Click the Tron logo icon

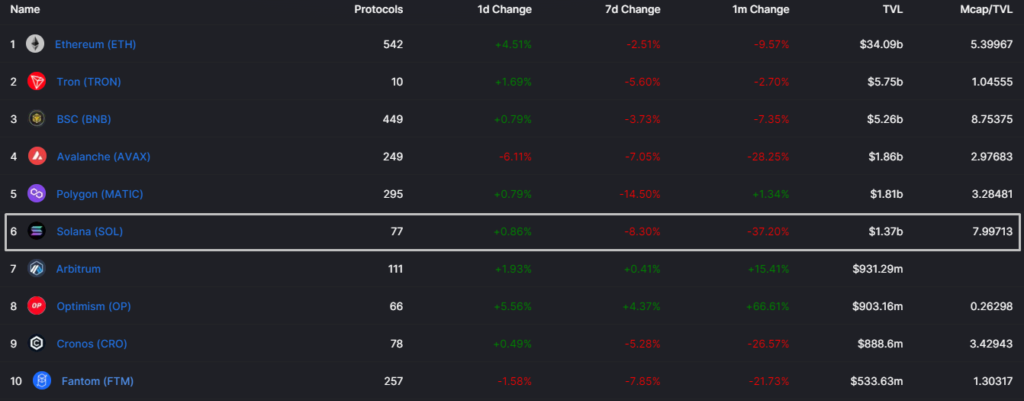[36, 81]
